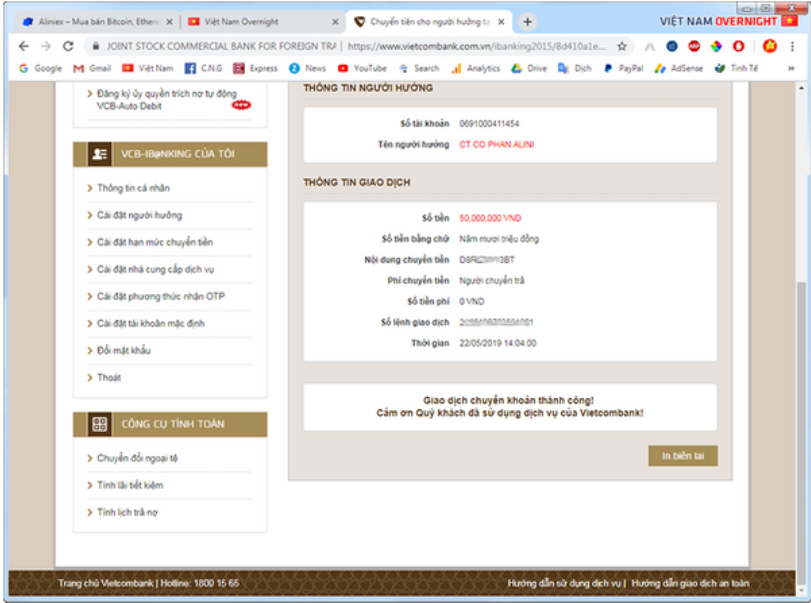Screen dimensions: 811x603
Task: Open the Dịch translate bookmark
Action: point(575,68)
